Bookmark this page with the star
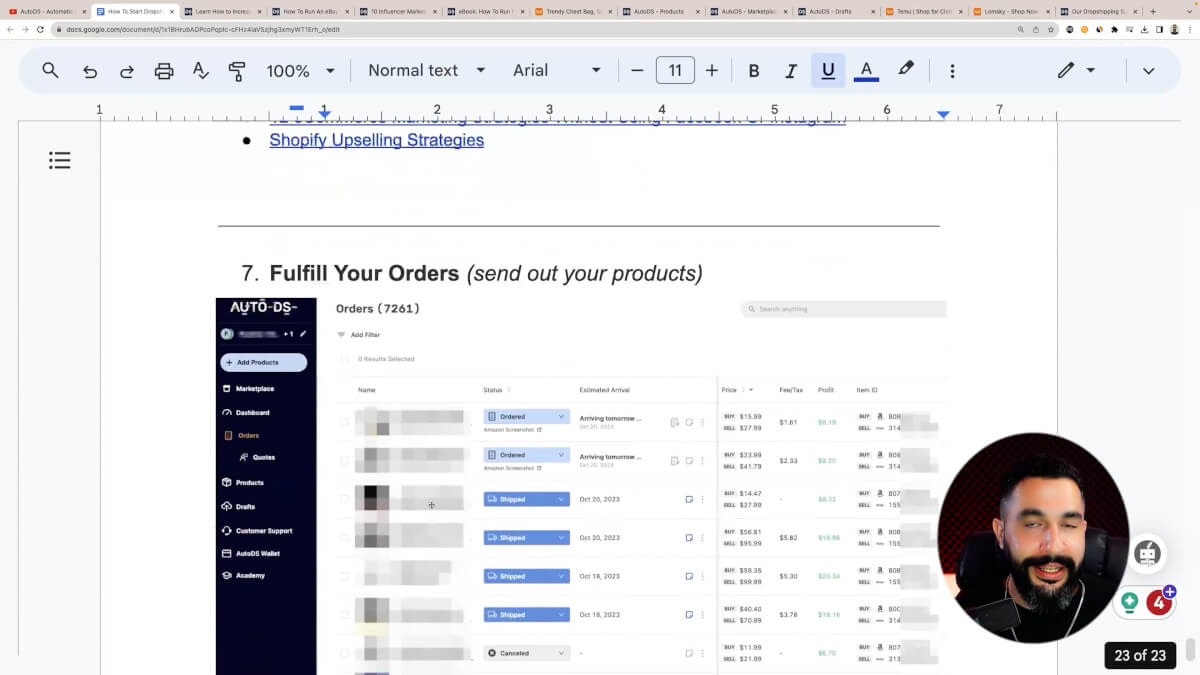Viewport: 1200px width, 675px height. (1051, 30)
